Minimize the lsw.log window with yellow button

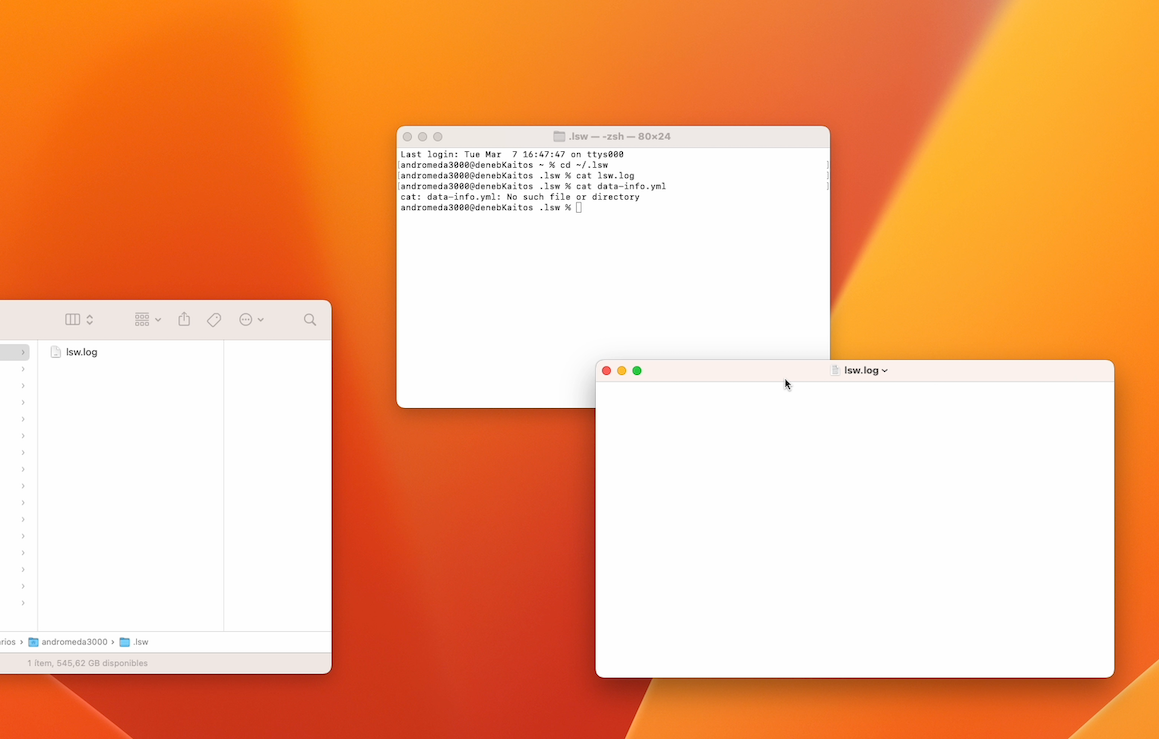click(622, 370)
